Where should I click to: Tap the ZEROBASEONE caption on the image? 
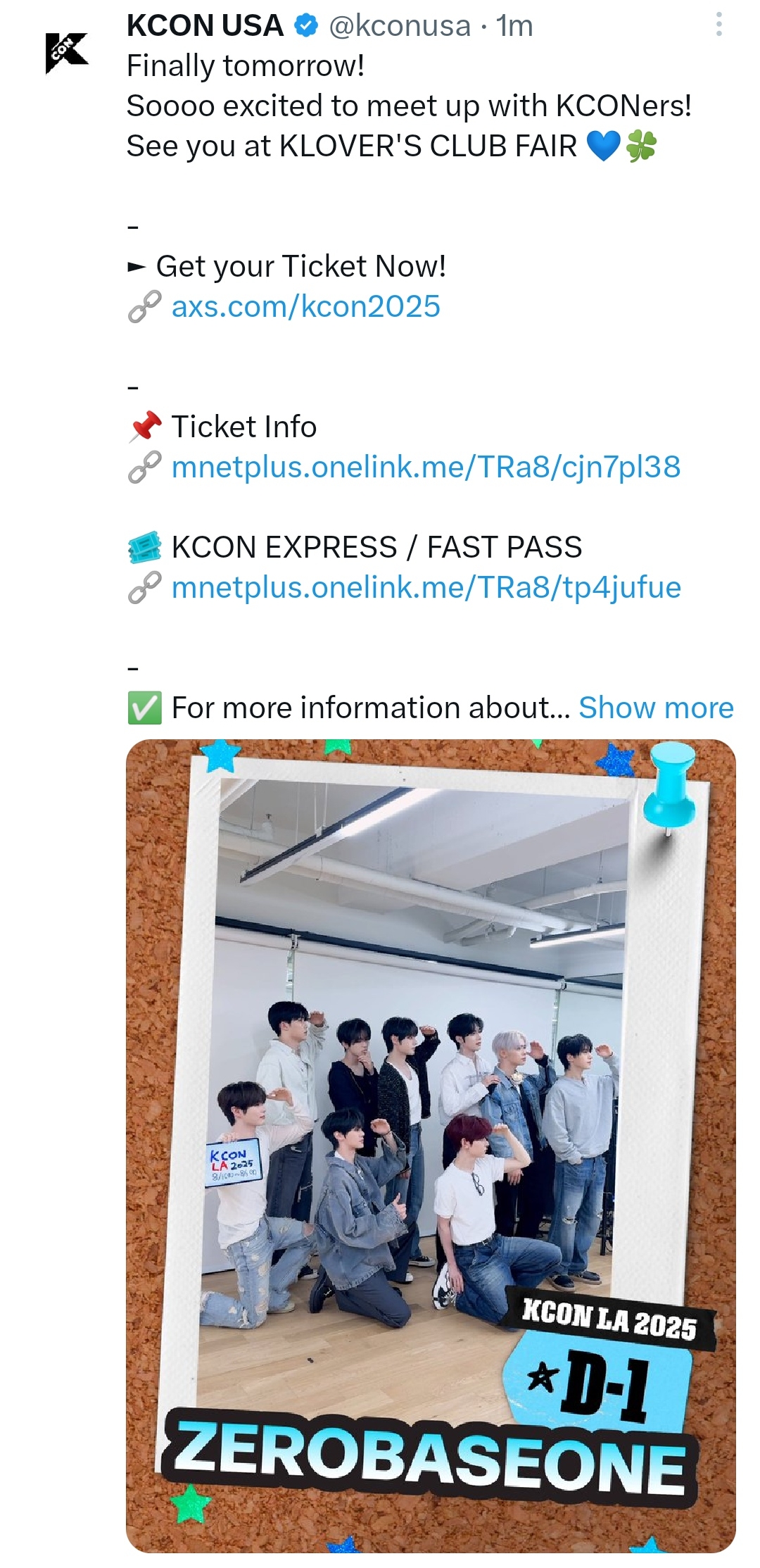pyautogui.click(x=427, y=1457)
